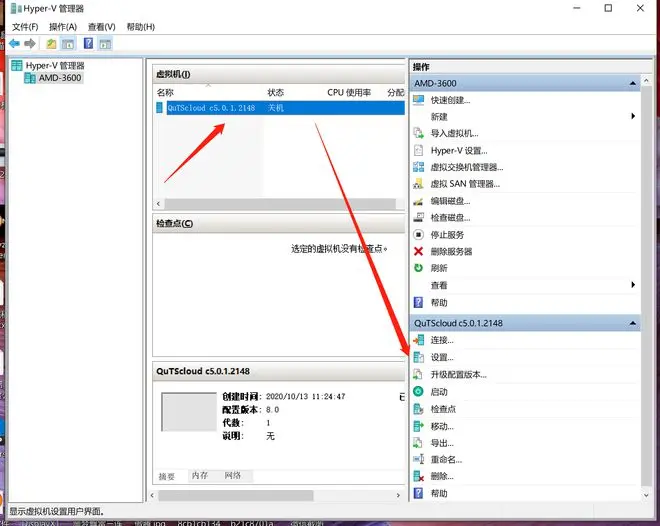
Task: Select the QuTScloud c5.0.1.2148 virtual machine row
Action: click(280, 108)
